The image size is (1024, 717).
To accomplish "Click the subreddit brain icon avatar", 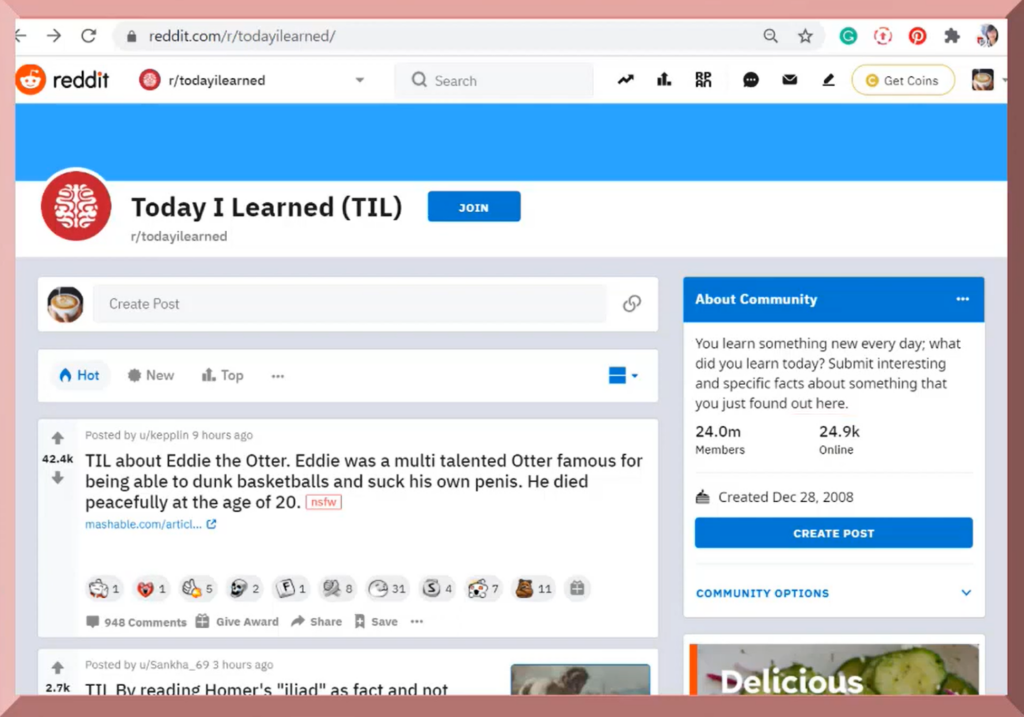I will (76, 206).
